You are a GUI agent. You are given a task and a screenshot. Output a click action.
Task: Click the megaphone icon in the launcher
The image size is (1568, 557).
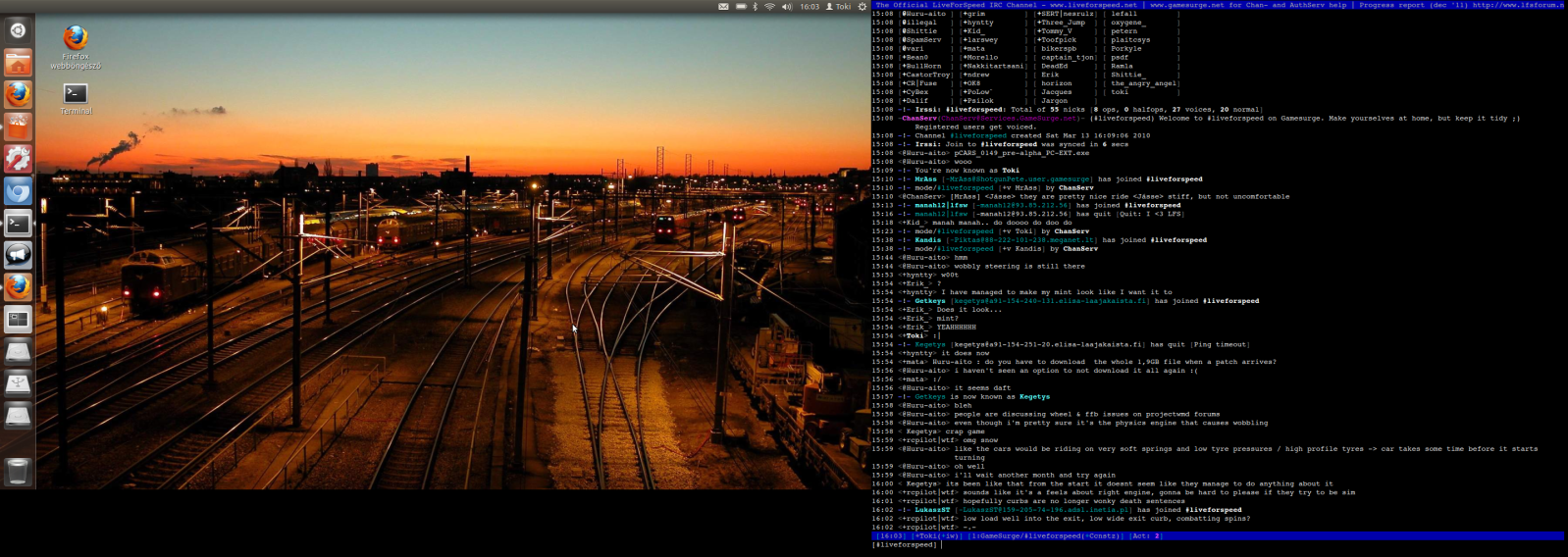(18, 255)
